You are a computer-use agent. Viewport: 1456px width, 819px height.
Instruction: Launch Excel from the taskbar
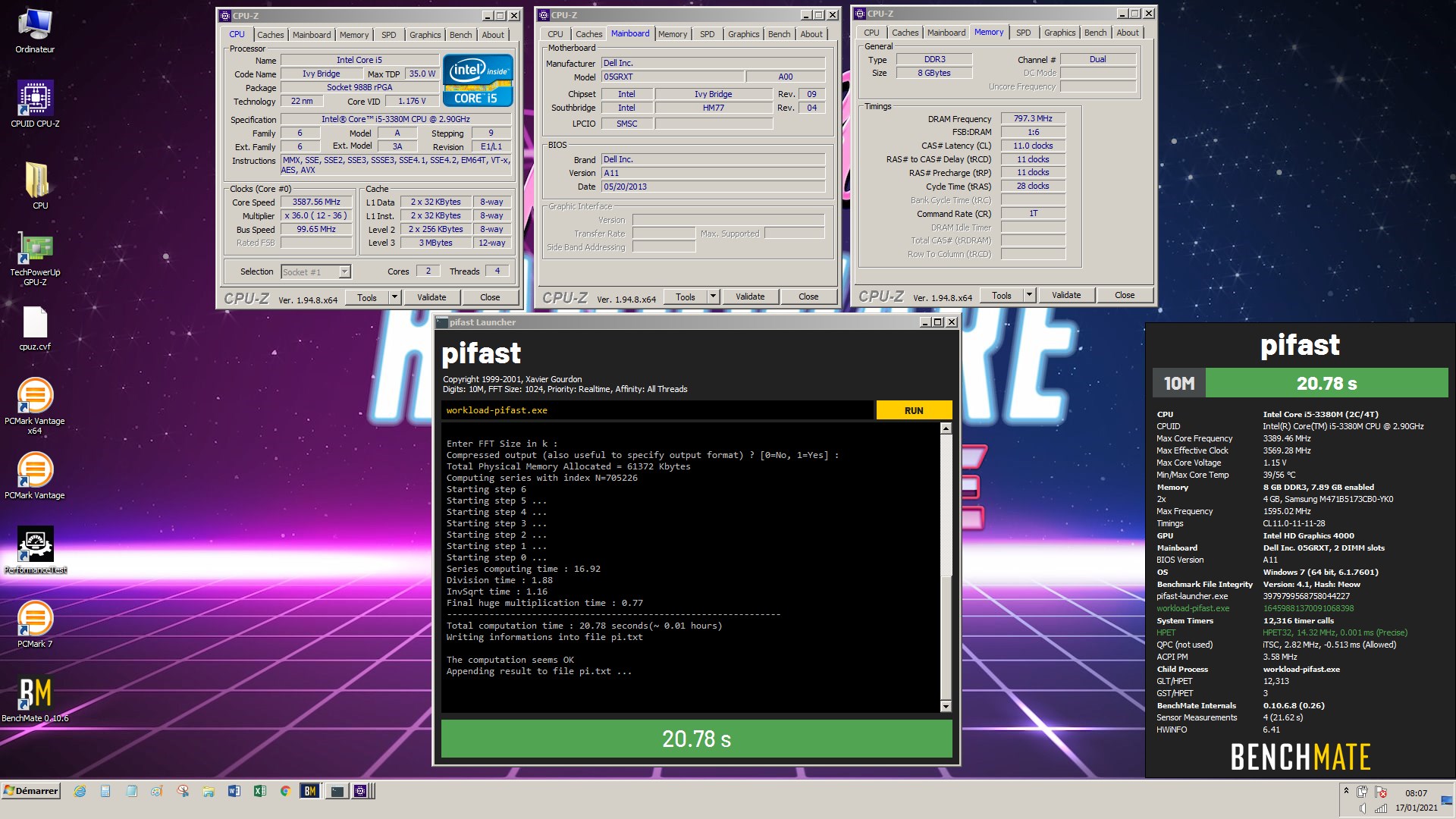260,791
